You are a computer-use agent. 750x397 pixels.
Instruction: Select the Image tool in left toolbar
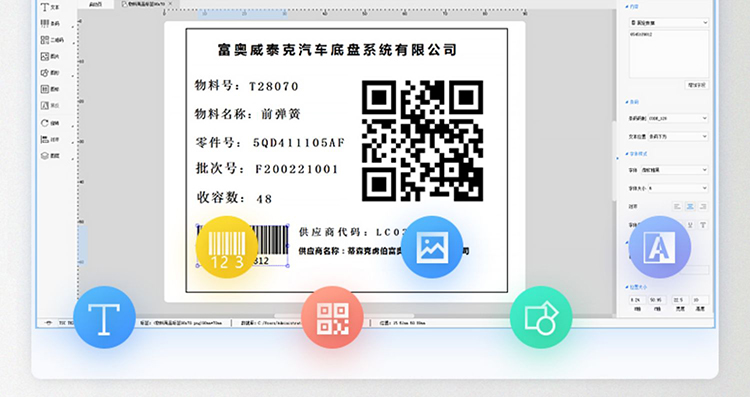(x=50, y=56)
